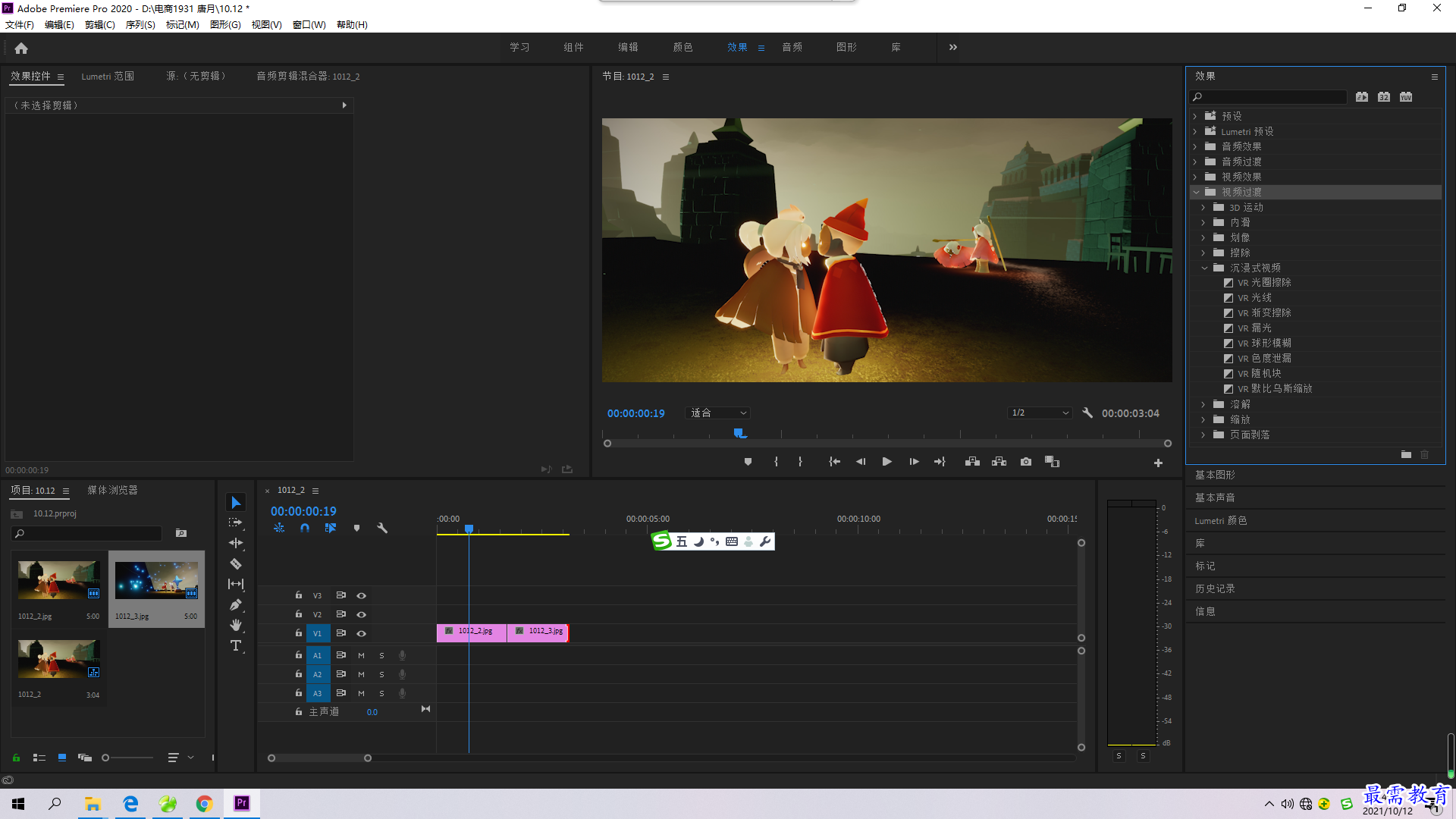The height and width of the screenshot is (819, 1456).
Task: Open program monitor settings wrench
Action: click(x=1087, y=413)
